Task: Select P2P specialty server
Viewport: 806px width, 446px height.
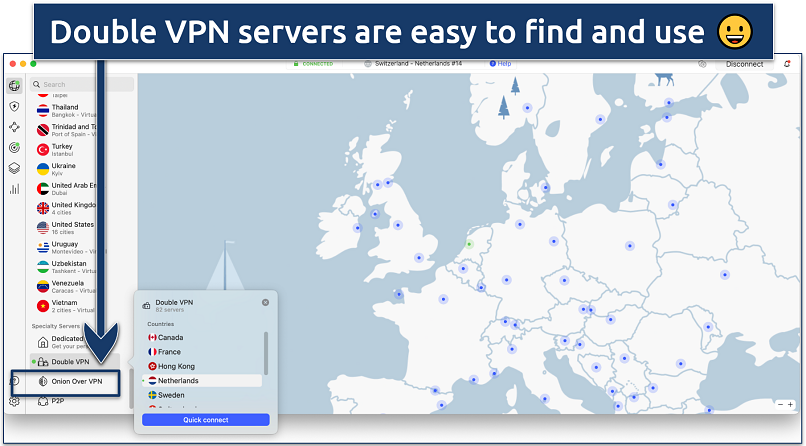Action: pyautogui.click(x=58, y=401)
